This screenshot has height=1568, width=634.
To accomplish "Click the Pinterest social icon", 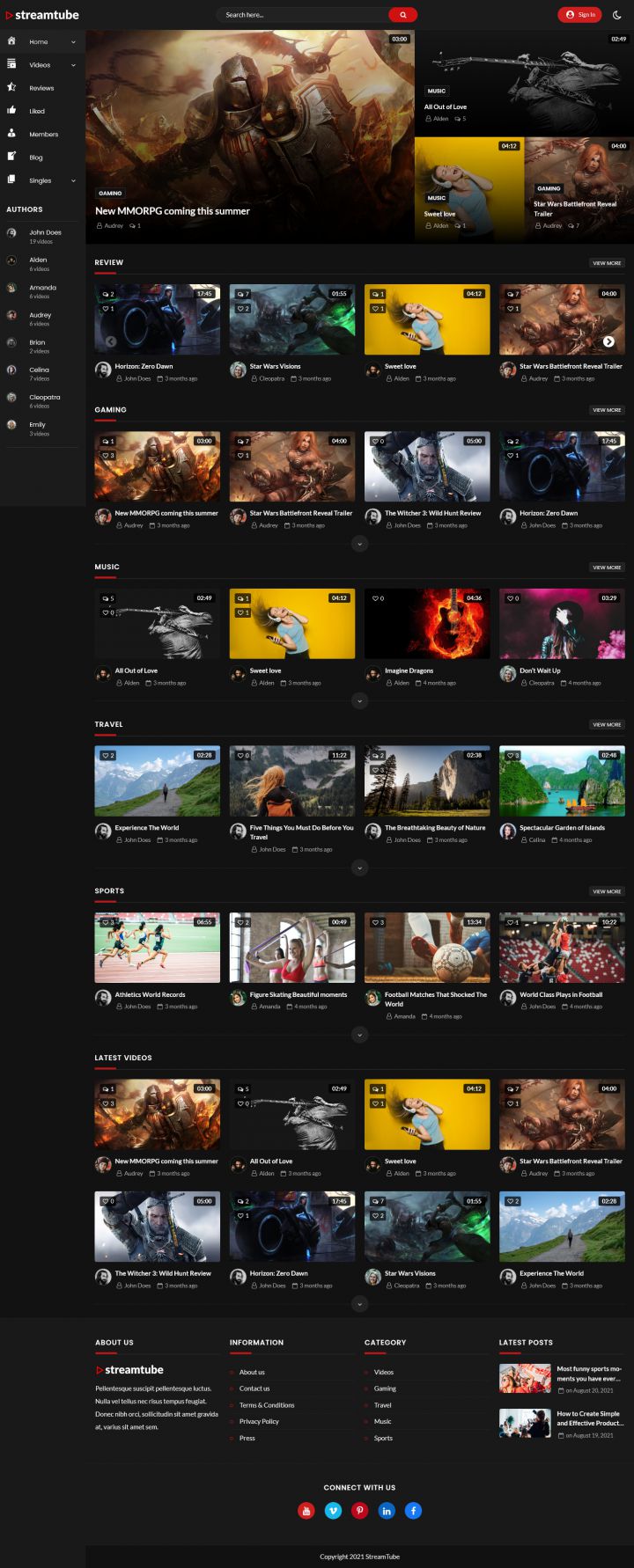I will pyautogui.click(x=360, y=1511).
